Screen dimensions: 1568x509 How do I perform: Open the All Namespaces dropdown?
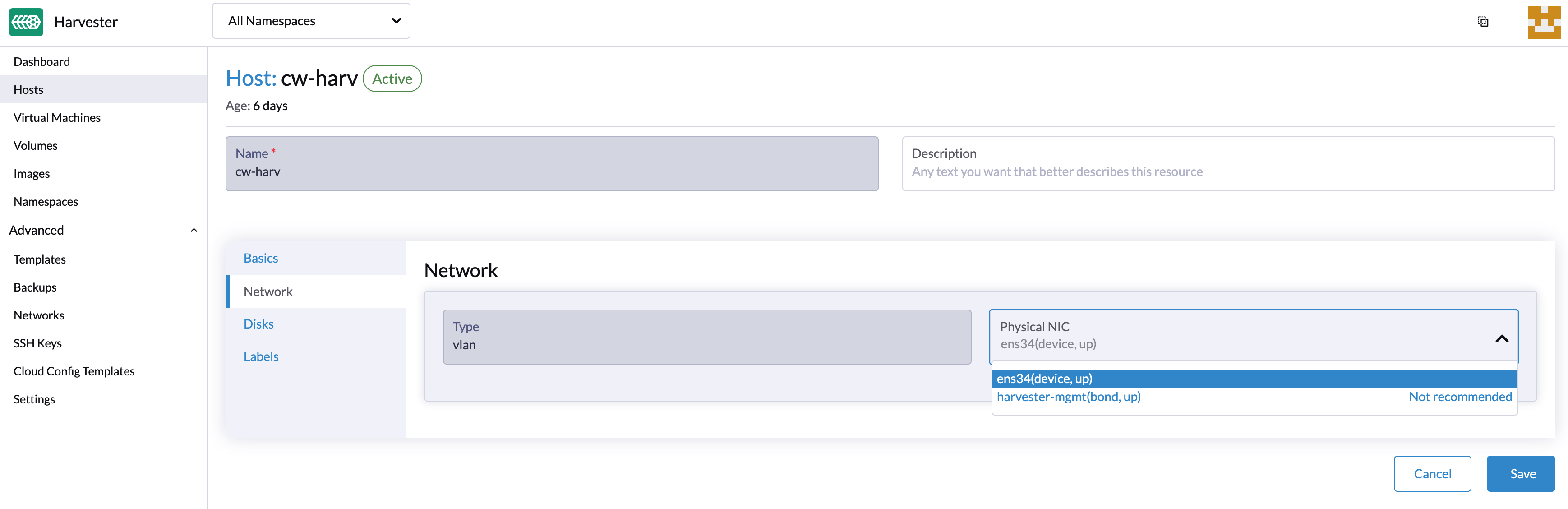pos(310,21)
